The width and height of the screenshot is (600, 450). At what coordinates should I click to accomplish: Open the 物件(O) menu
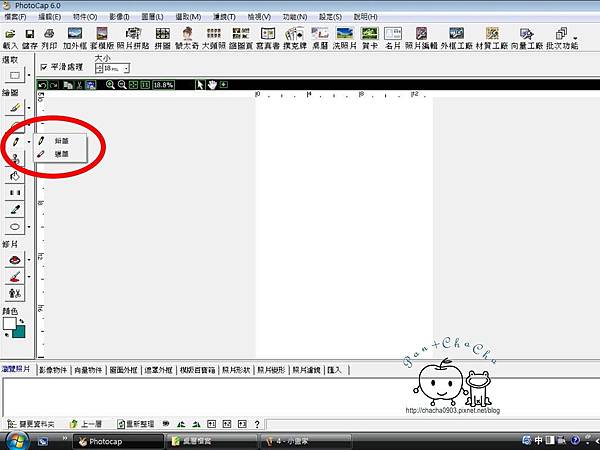click(85, 17)
